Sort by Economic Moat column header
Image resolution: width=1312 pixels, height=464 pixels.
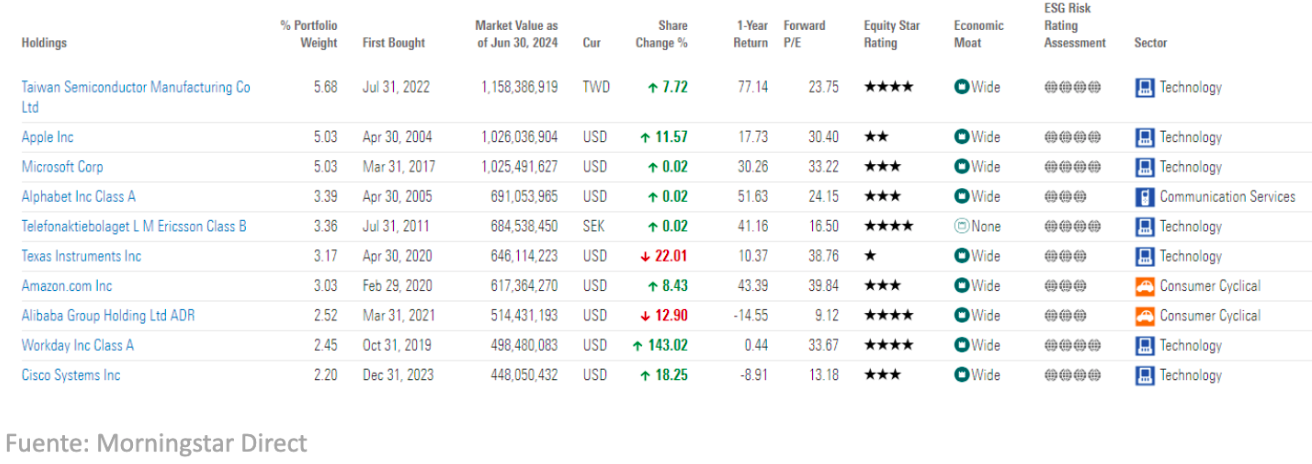click(978, 34)
